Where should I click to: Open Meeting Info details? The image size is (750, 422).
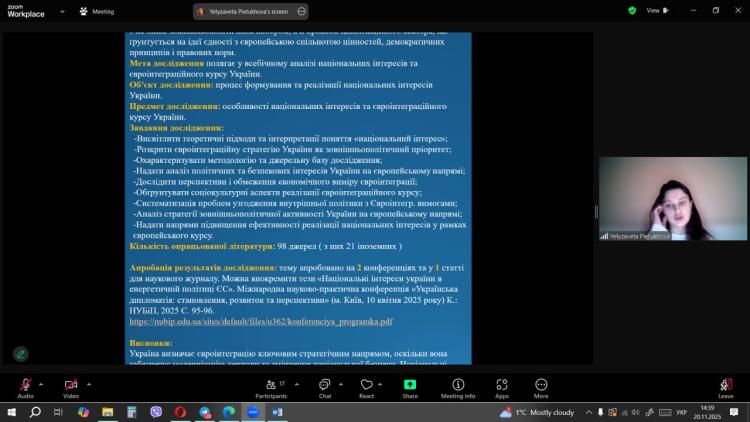click(458, 388)
